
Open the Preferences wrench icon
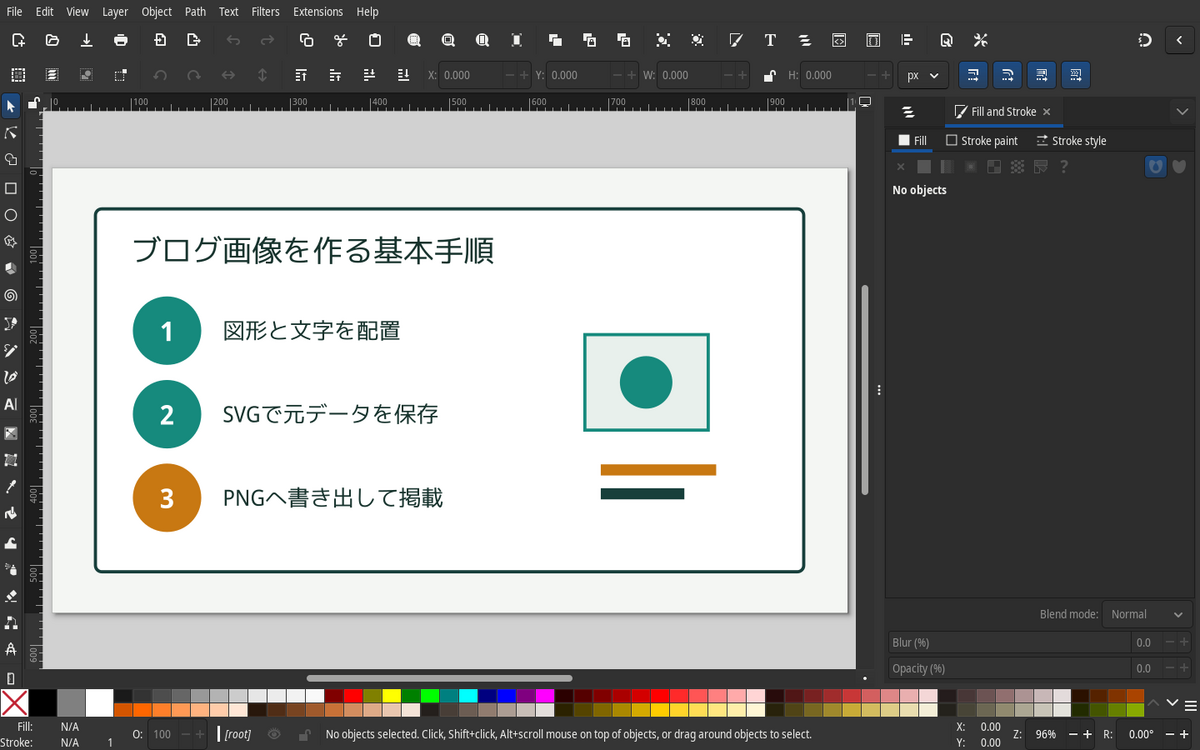[x=980, y=40]
